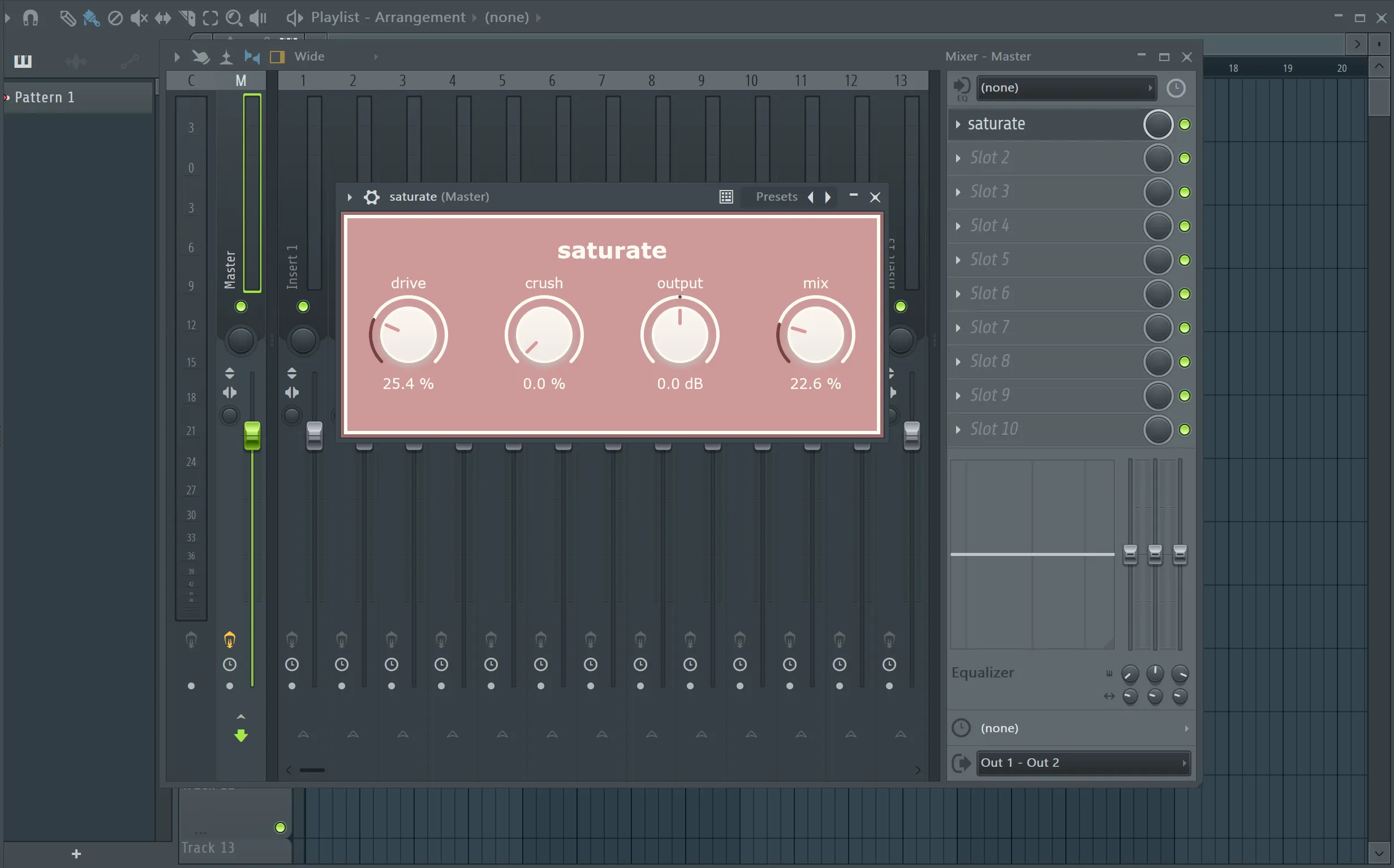1394x868 pixels.
Task: Click the piano roll keyboard icon
Action: (23, 61)
